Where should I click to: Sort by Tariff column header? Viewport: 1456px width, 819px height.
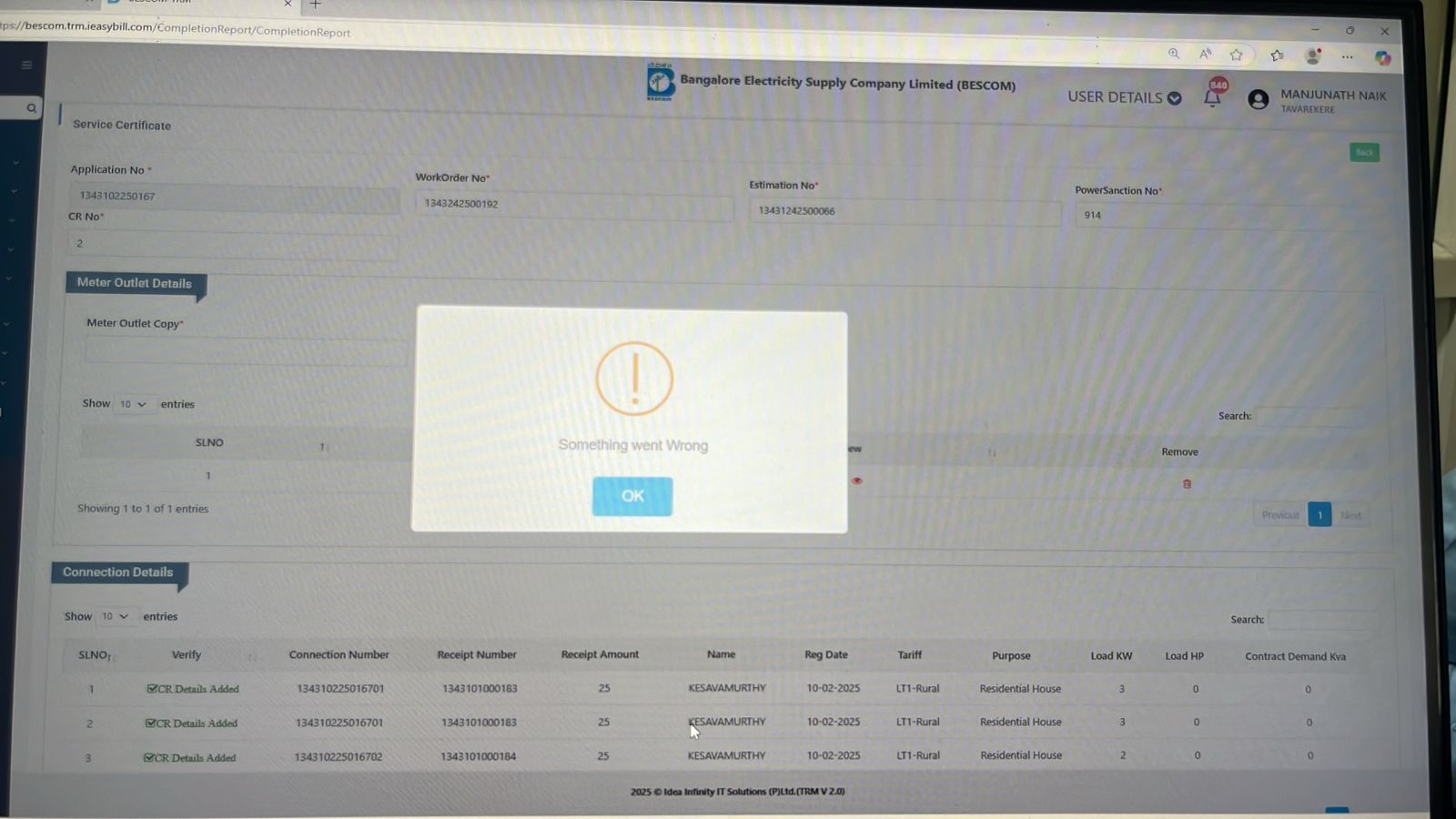pos(910,655)
